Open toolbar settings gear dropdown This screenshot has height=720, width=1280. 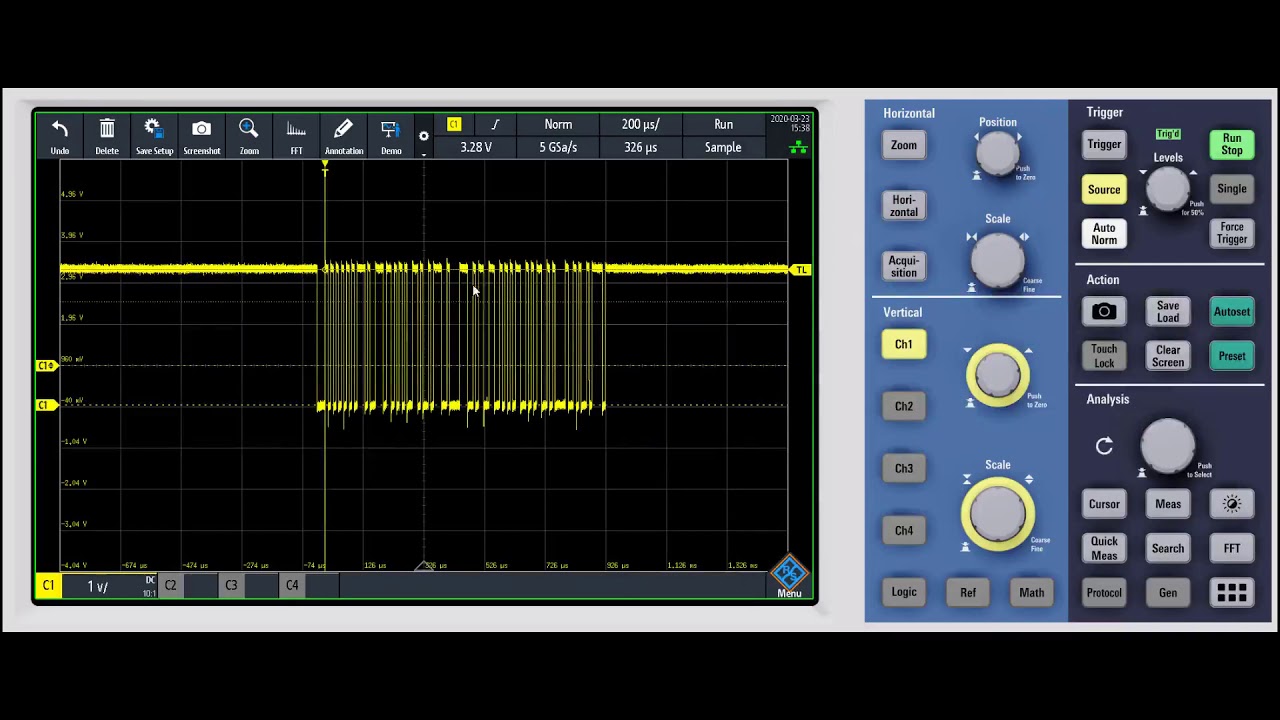click(x=424, y=137)
